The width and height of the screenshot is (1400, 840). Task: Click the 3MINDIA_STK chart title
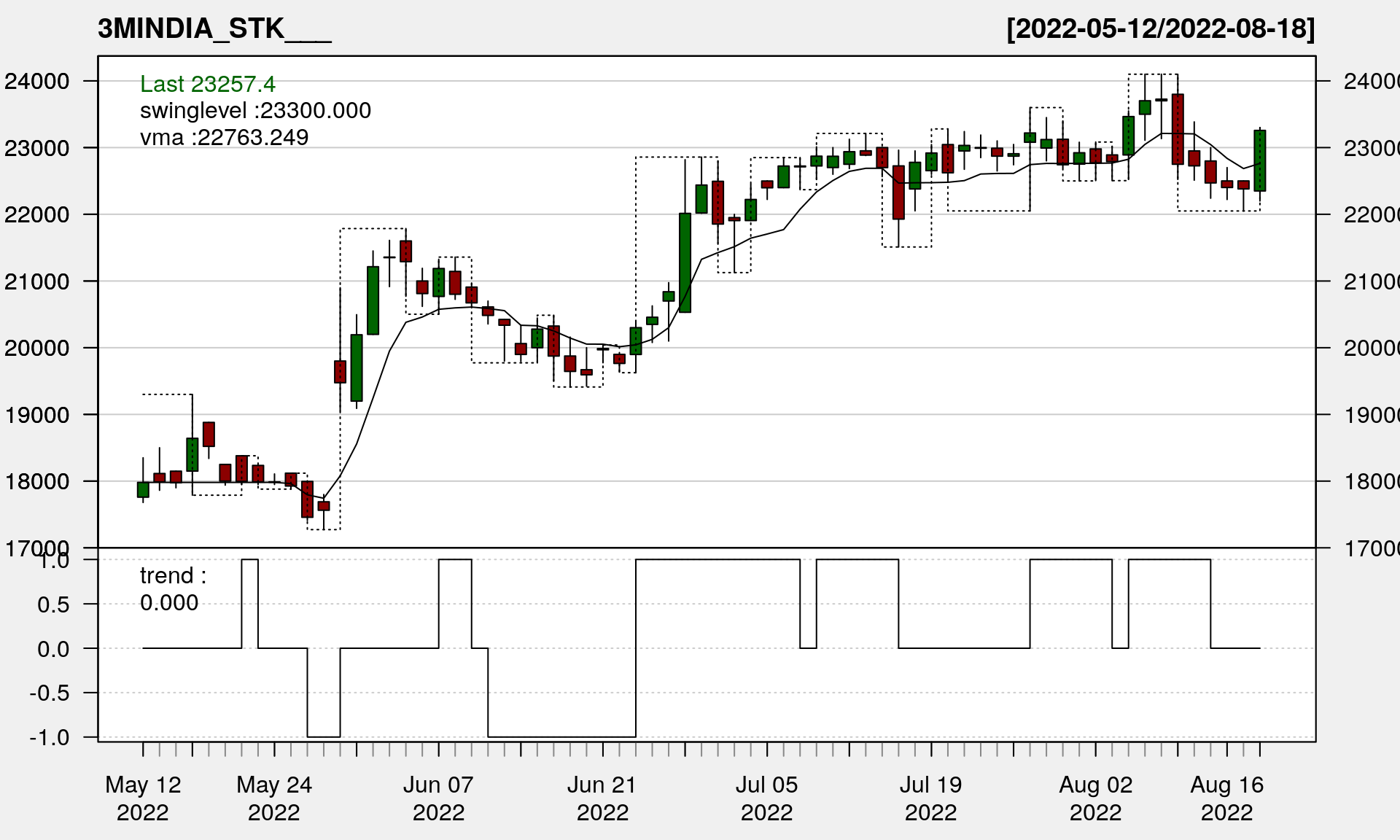[x=214, y=29]
